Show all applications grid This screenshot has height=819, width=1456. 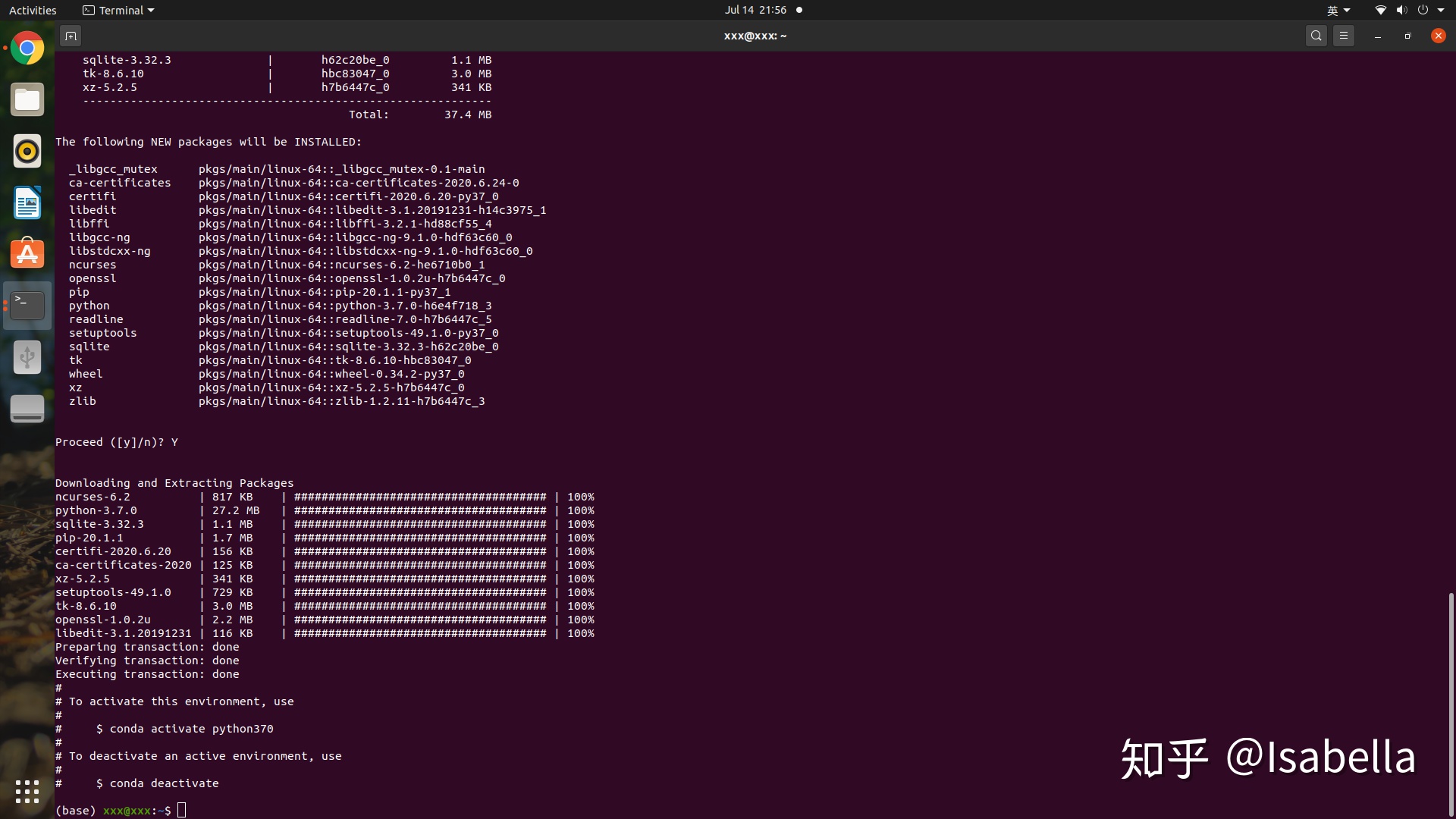click(27, 792)
